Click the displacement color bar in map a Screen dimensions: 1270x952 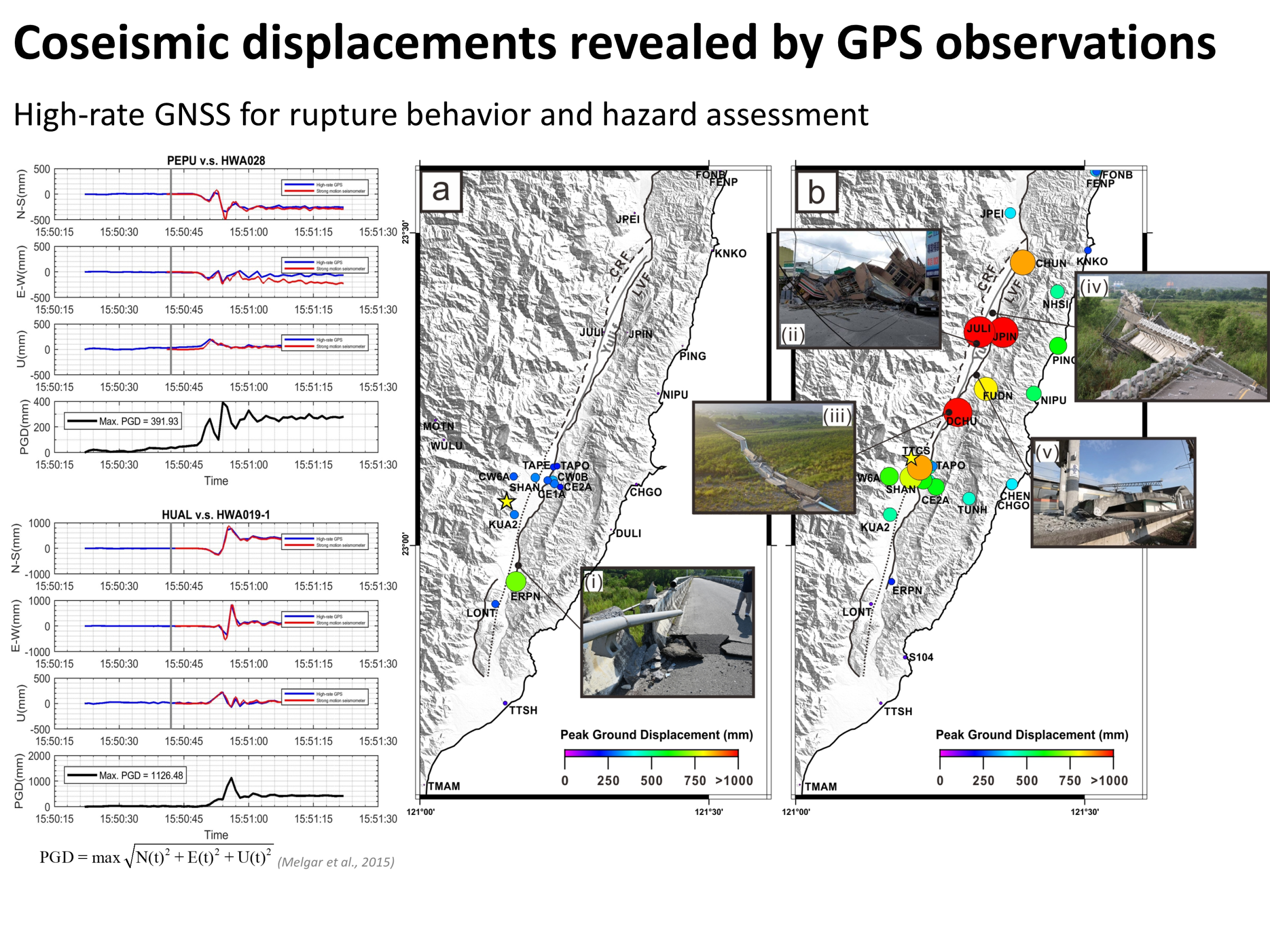(x=651, y=753)
